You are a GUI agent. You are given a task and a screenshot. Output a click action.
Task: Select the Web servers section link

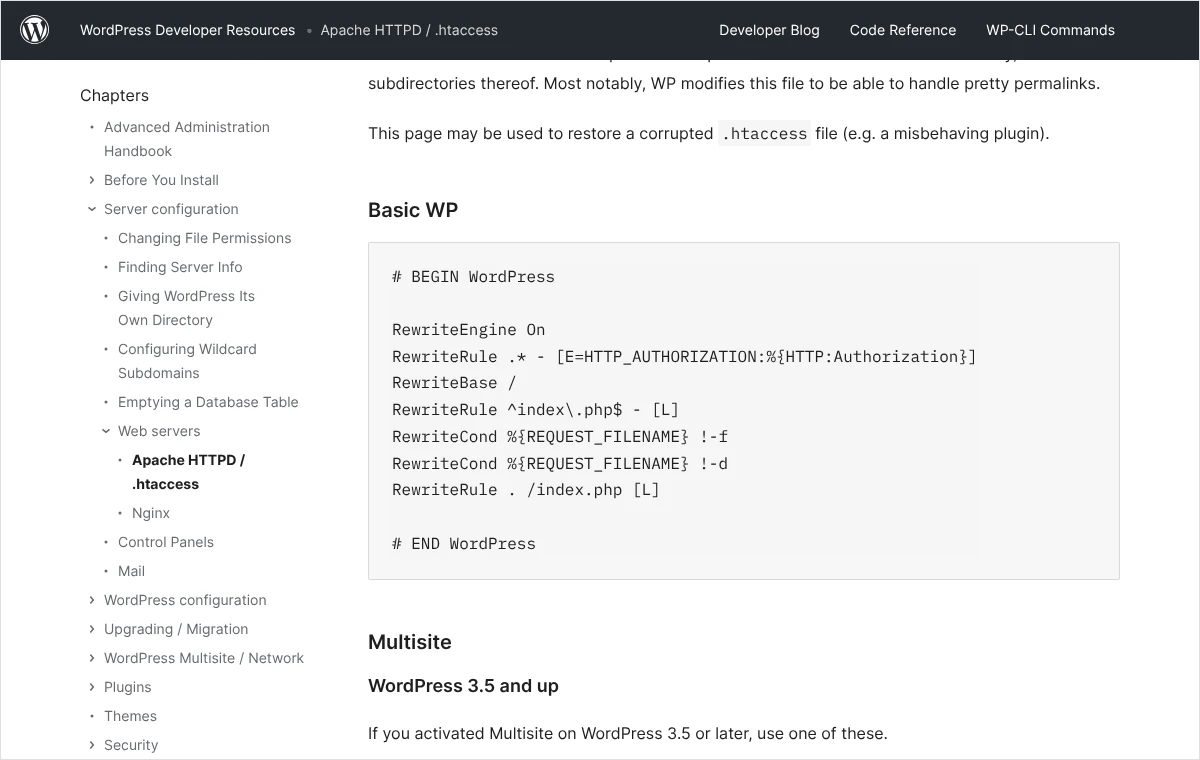(159, 431)
